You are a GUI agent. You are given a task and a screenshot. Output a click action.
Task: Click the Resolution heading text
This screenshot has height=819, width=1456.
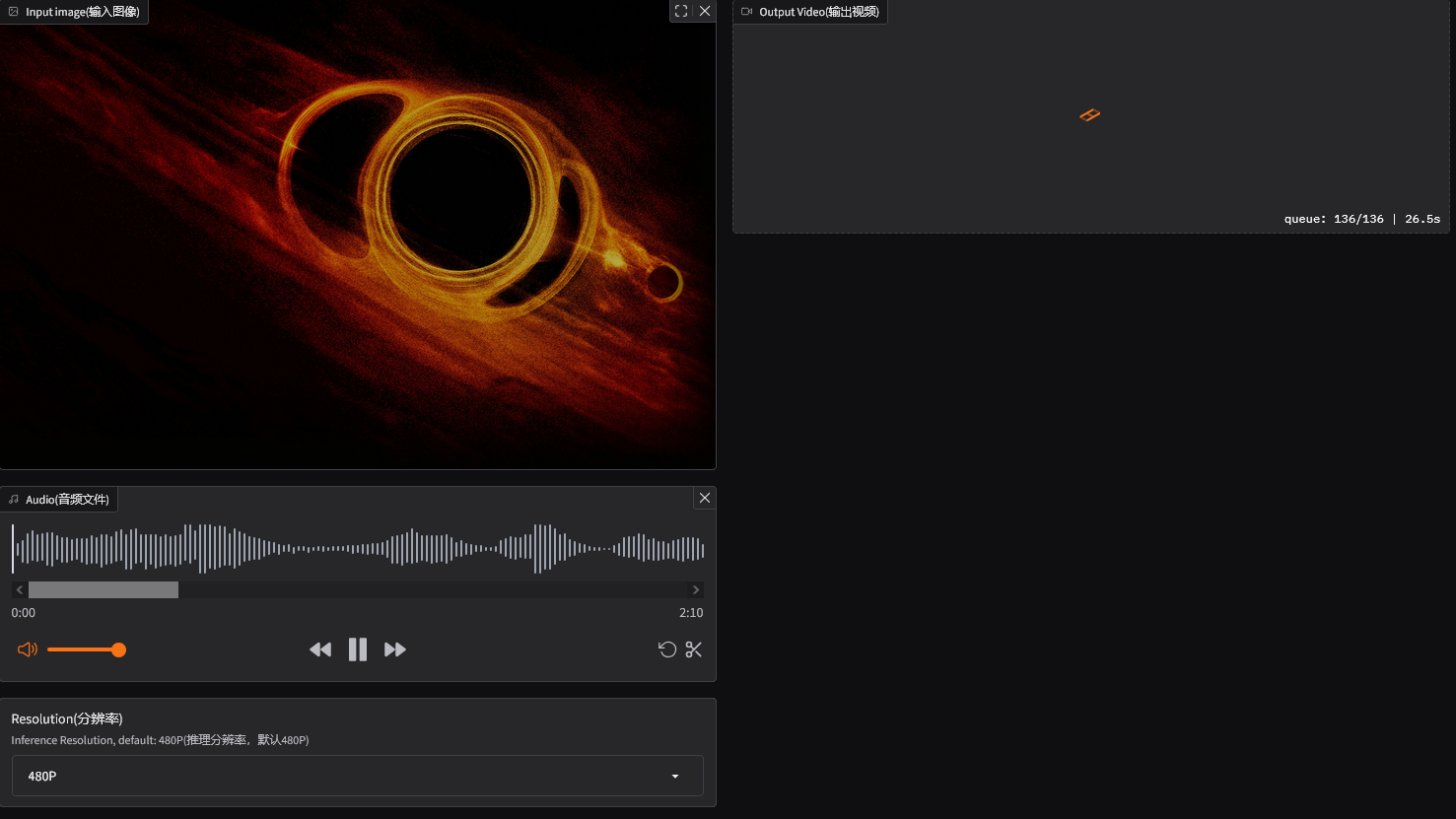[67, 718]
